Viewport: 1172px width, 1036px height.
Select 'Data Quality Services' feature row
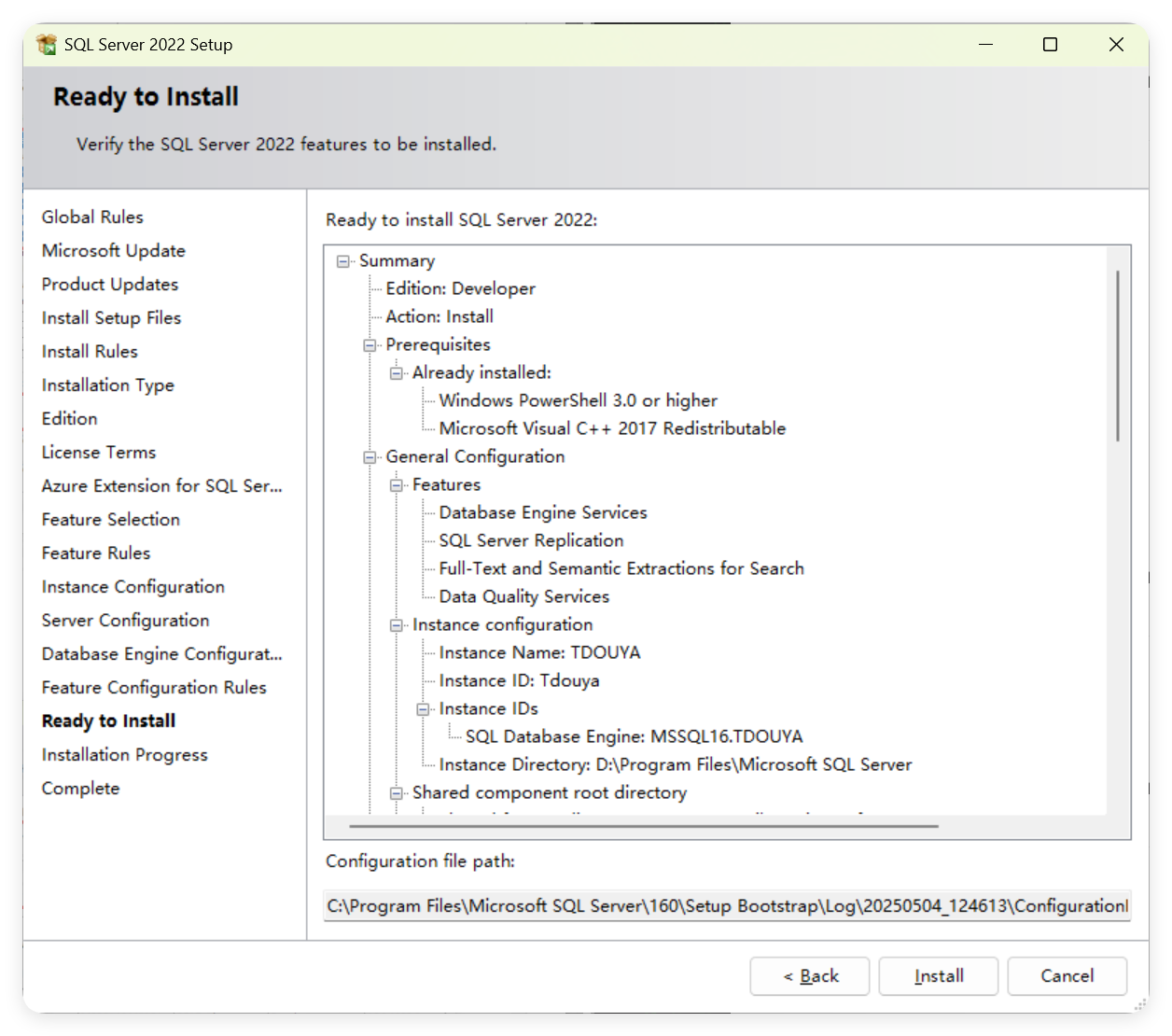[x=524, y=596]
